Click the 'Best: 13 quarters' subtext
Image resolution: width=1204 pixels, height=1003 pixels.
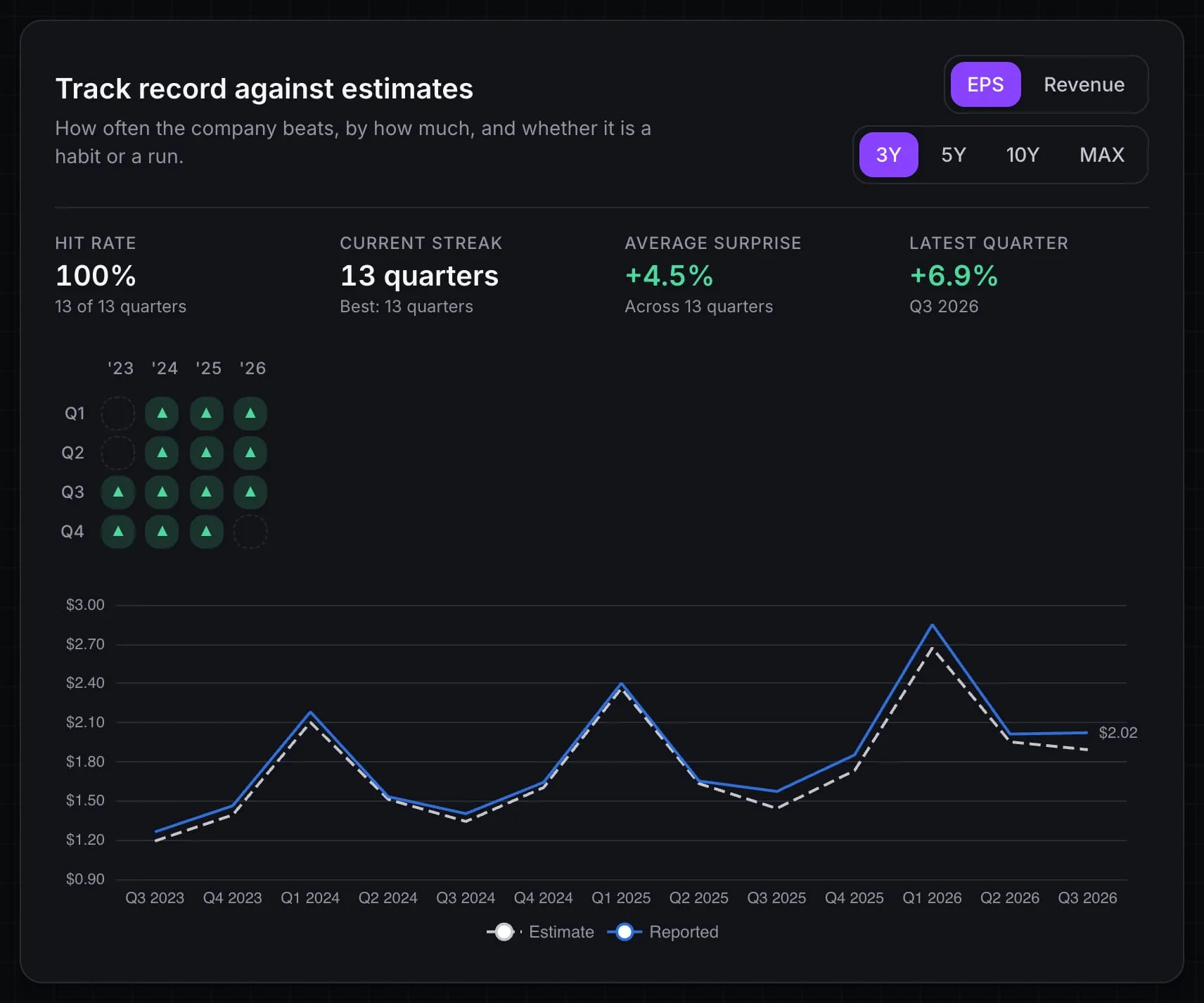[x=406, y=307]
